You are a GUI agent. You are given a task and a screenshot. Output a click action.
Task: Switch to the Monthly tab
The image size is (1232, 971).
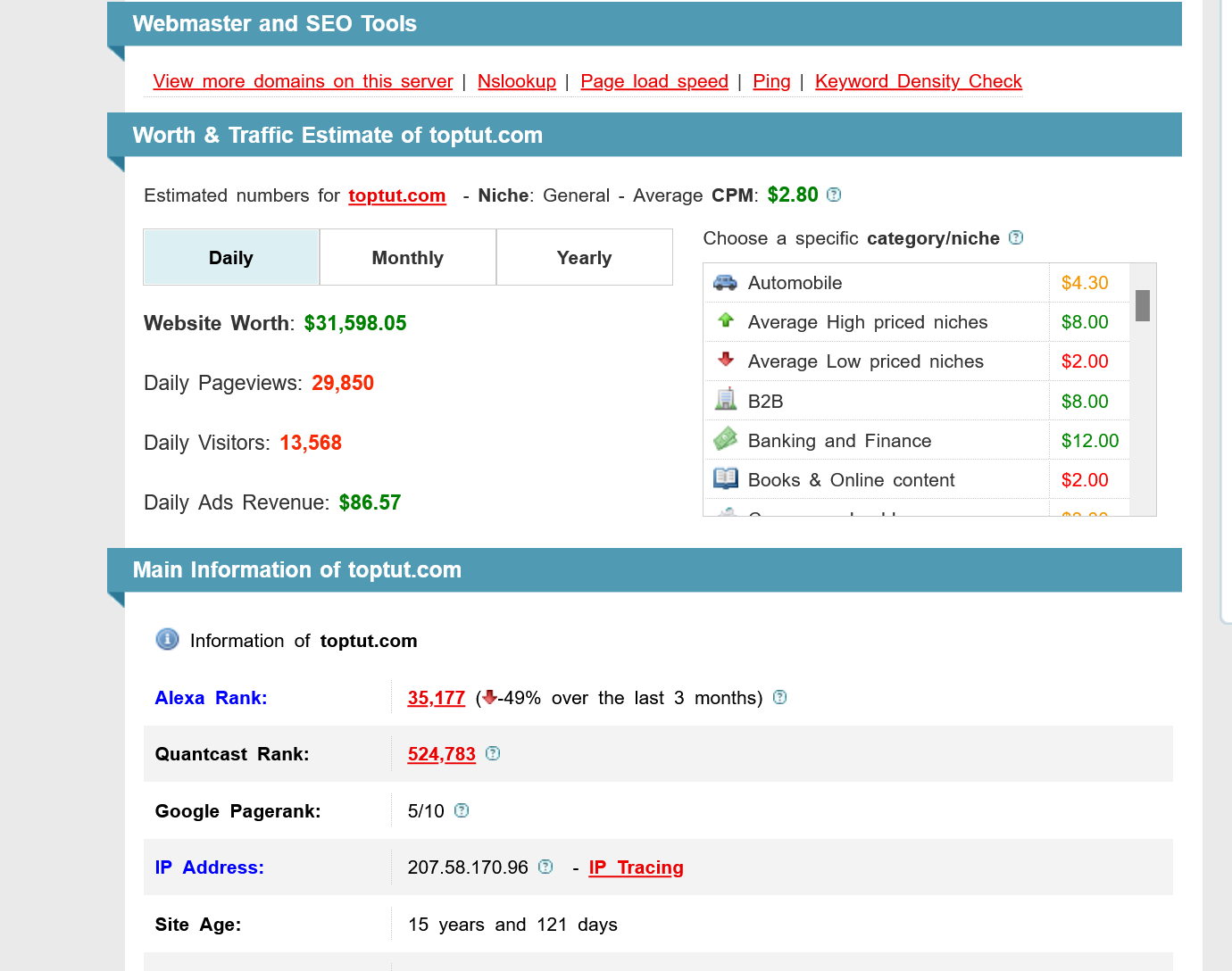click(407, 257)
